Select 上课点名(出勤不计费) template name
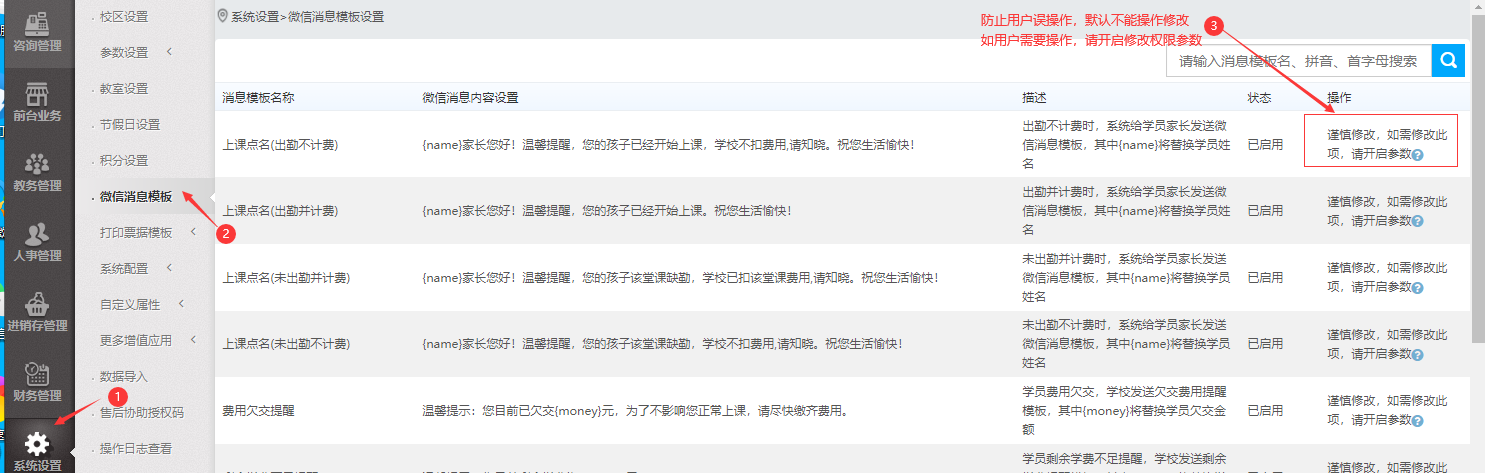 click(x=280, y=145)
